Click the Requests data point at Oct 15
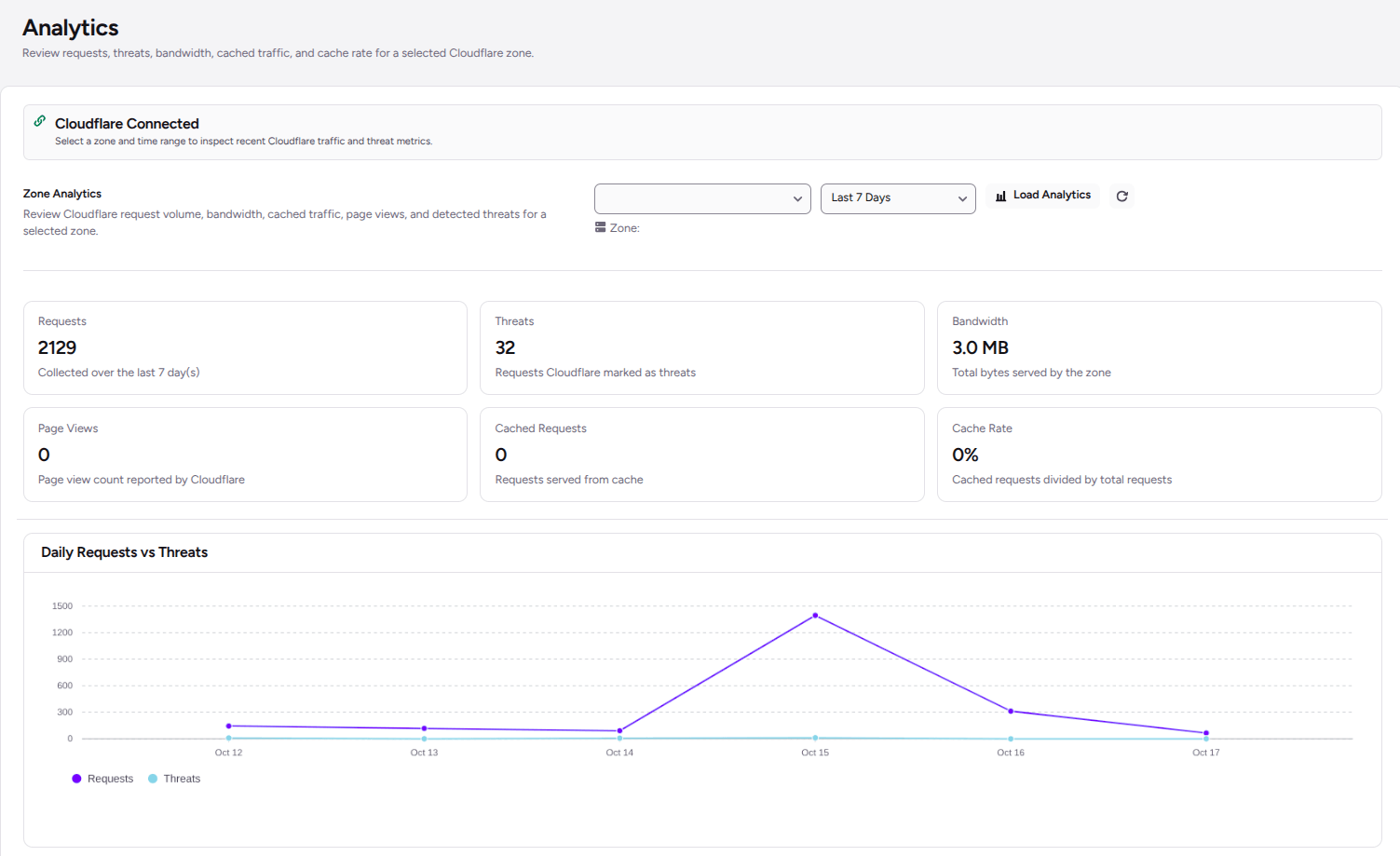1400x856 pixels. tap(815, 616)
